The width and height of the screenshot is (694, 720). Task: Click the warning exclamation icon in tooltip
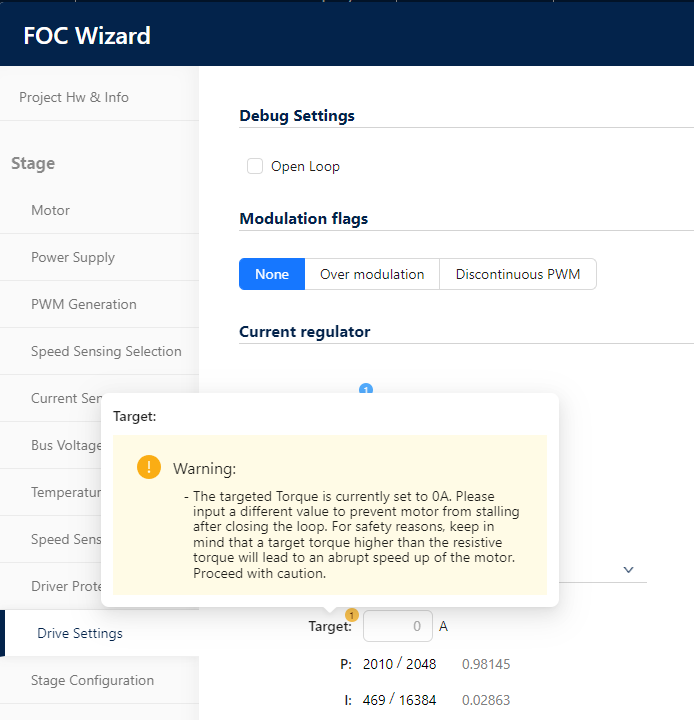[x=150, y=467]
